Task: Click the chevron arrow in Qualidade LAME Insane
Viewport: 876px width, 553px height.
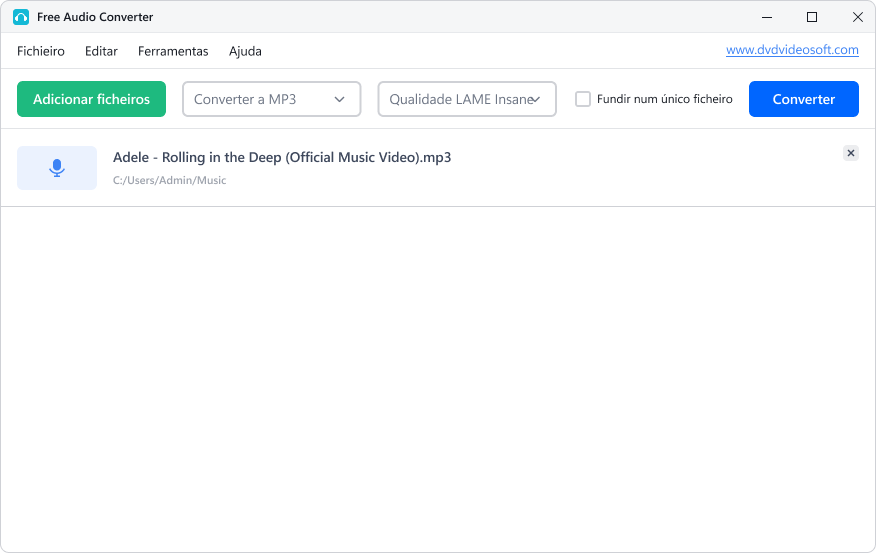Action: [536, 99]
